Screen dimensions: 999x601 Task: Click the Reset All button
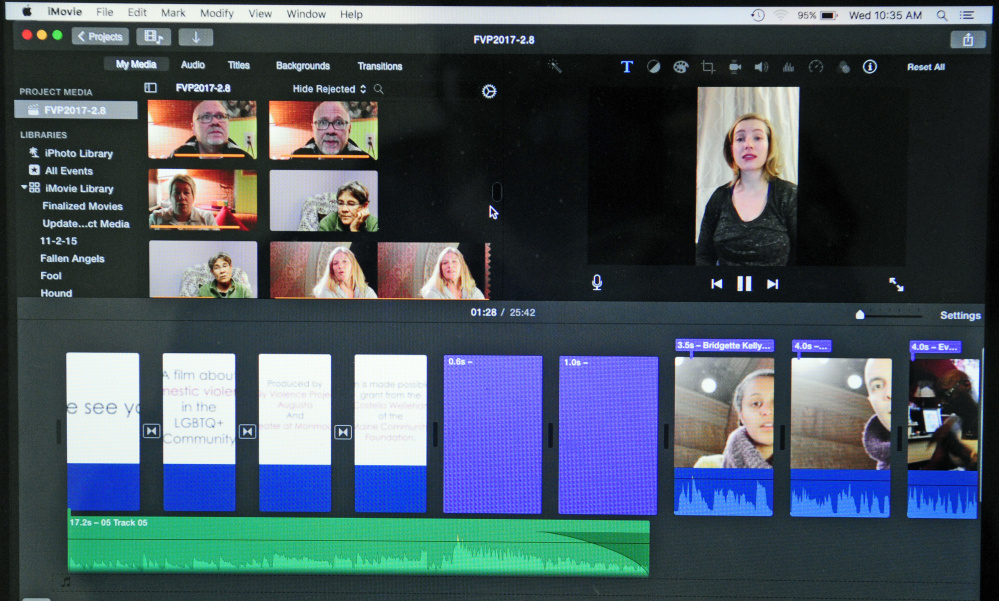pyautogui.click(x=926, y=67)
